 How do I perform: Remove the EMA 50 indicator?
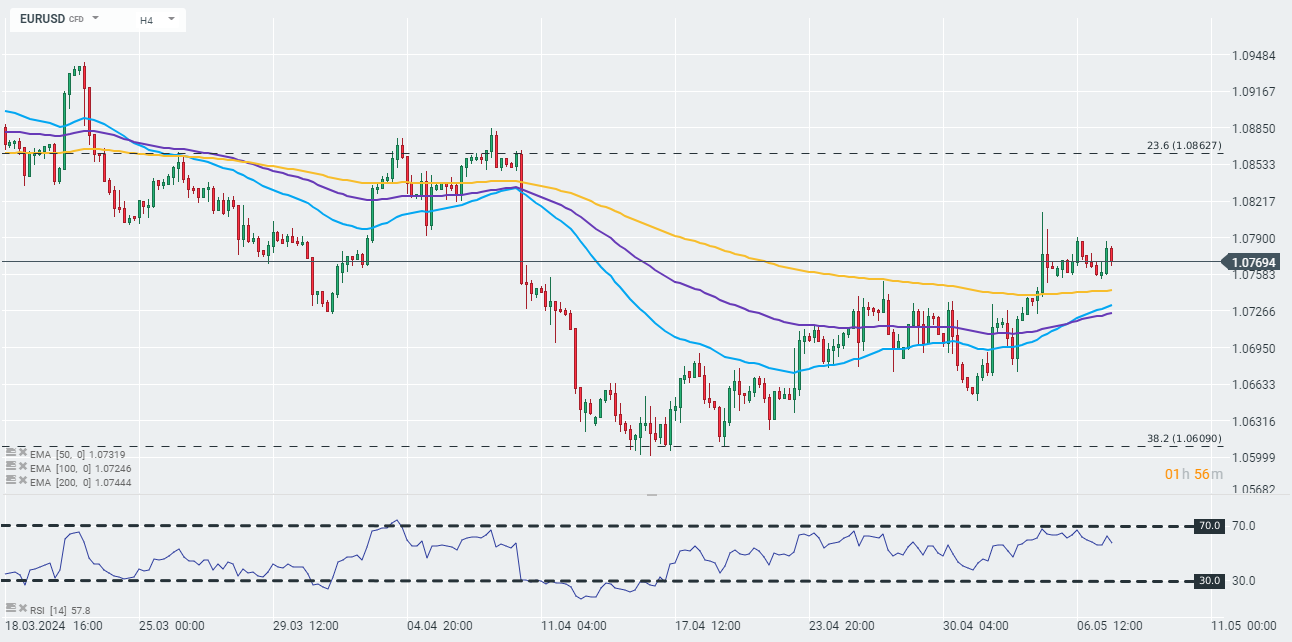tap(22, 452)
